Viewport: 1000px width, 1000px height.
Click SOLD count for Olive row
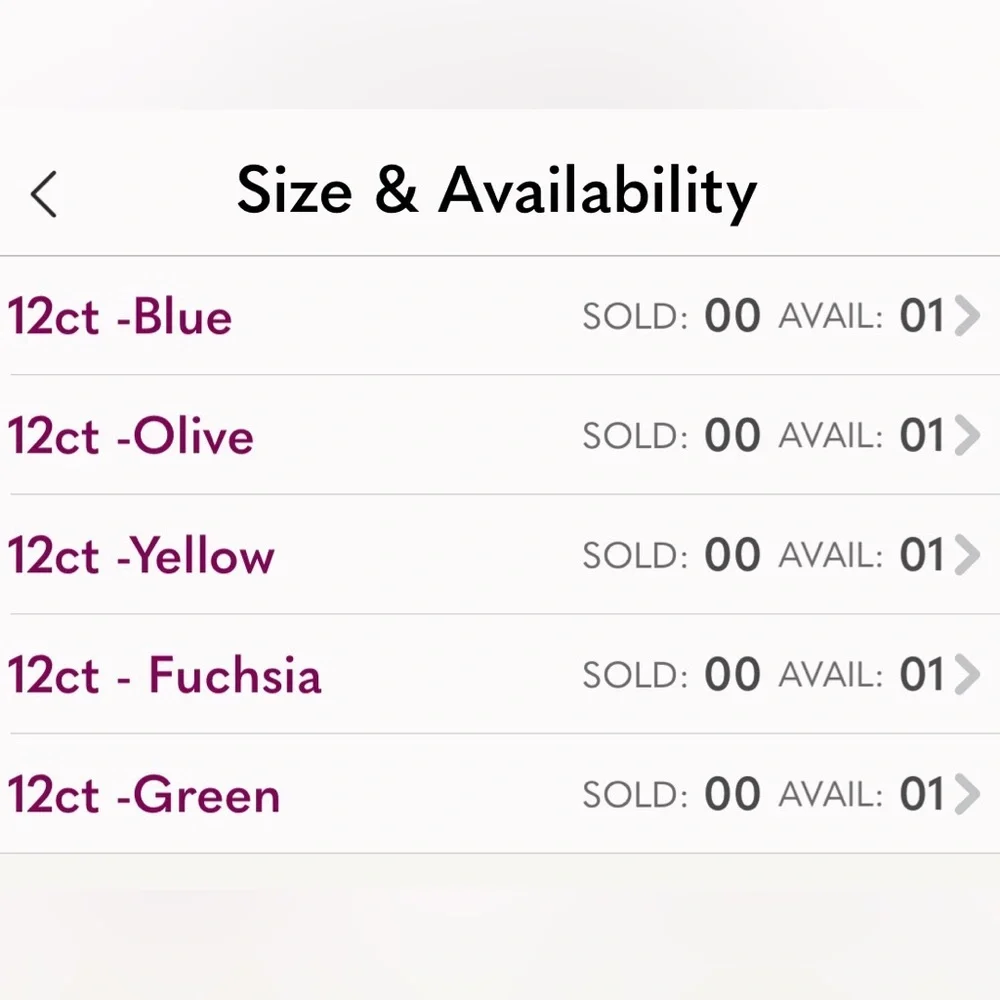732,435
